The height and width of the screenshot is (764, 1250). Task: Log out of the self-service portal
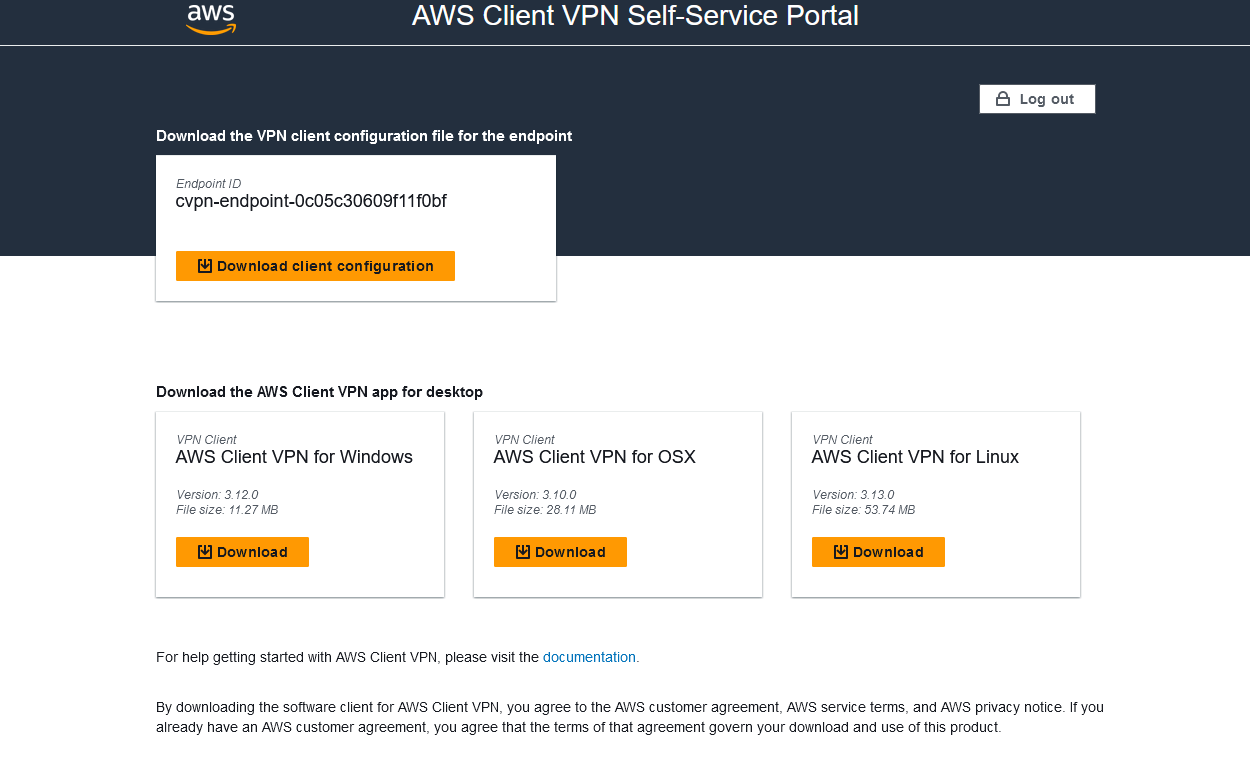click(1037, 98)
